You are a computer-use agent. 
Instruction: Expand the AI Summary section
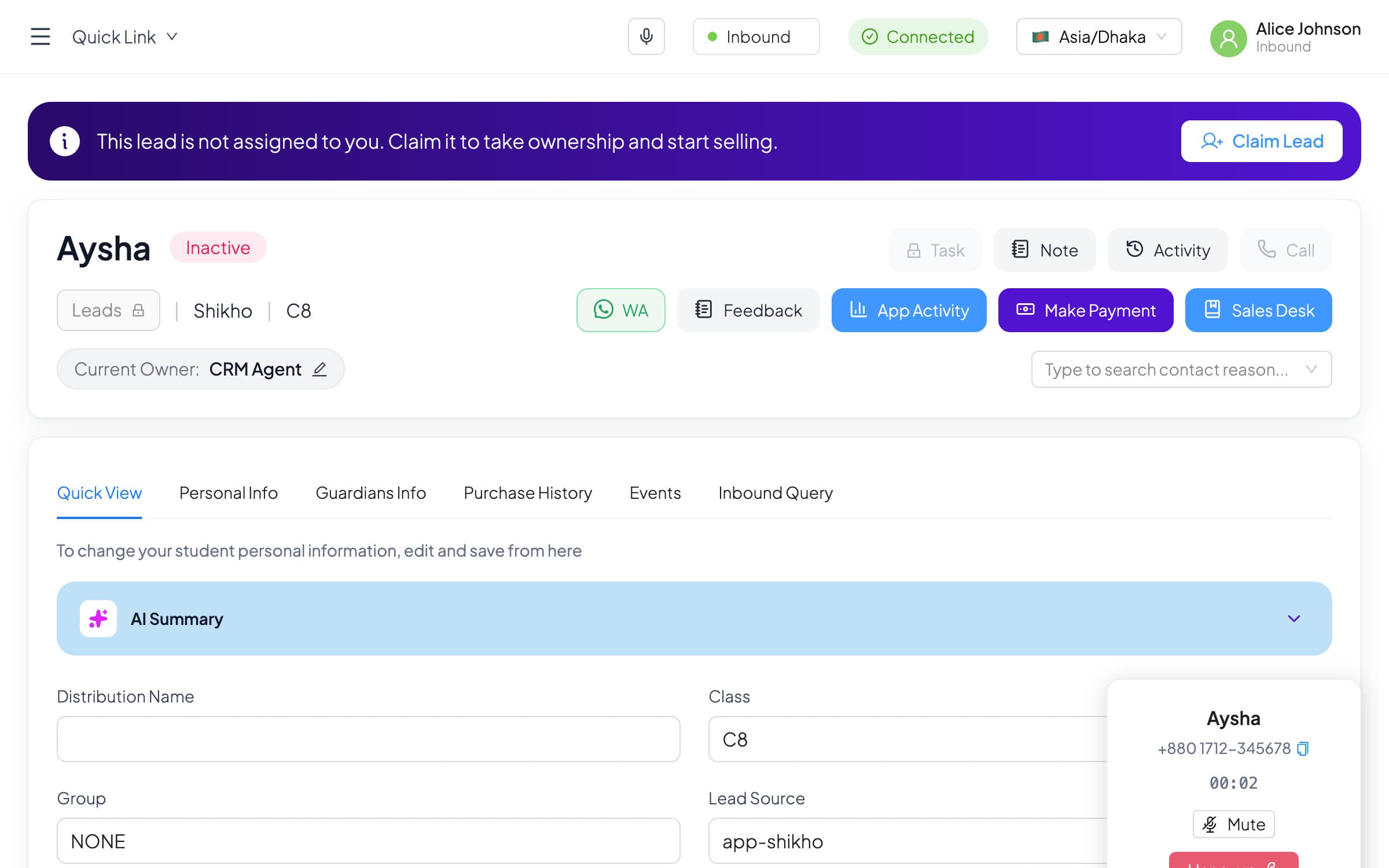[x=1294, y=619]
